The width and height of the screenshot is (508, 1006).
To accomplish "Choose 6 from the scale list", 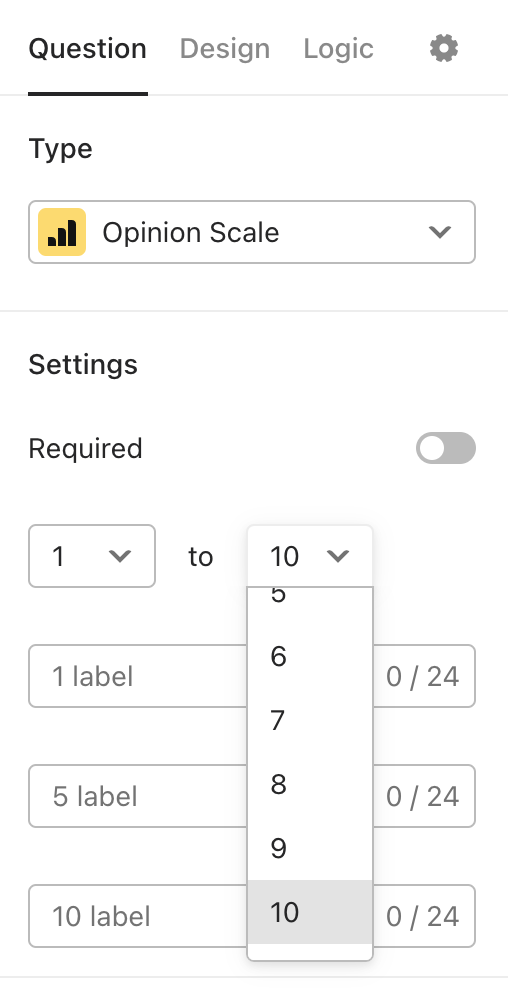I will 310,656.
